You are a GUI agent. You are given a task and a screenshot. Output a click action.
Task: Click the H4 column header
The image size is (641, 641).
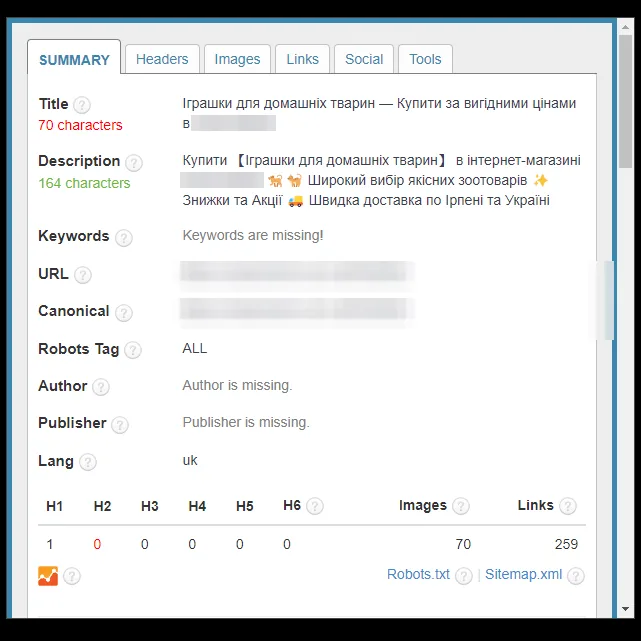click(x=197, y=506)
